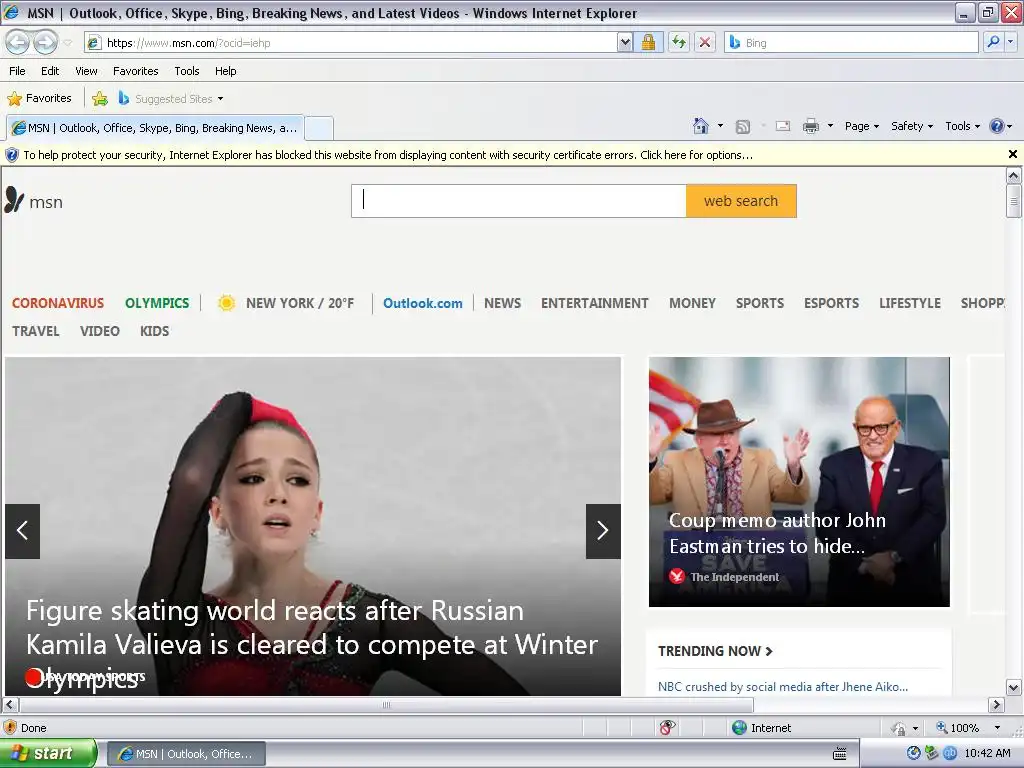The height and width of the screenshot is (768, 1024).
Task: Open the recent pages dropdown arrow
Action: (67, 43)
